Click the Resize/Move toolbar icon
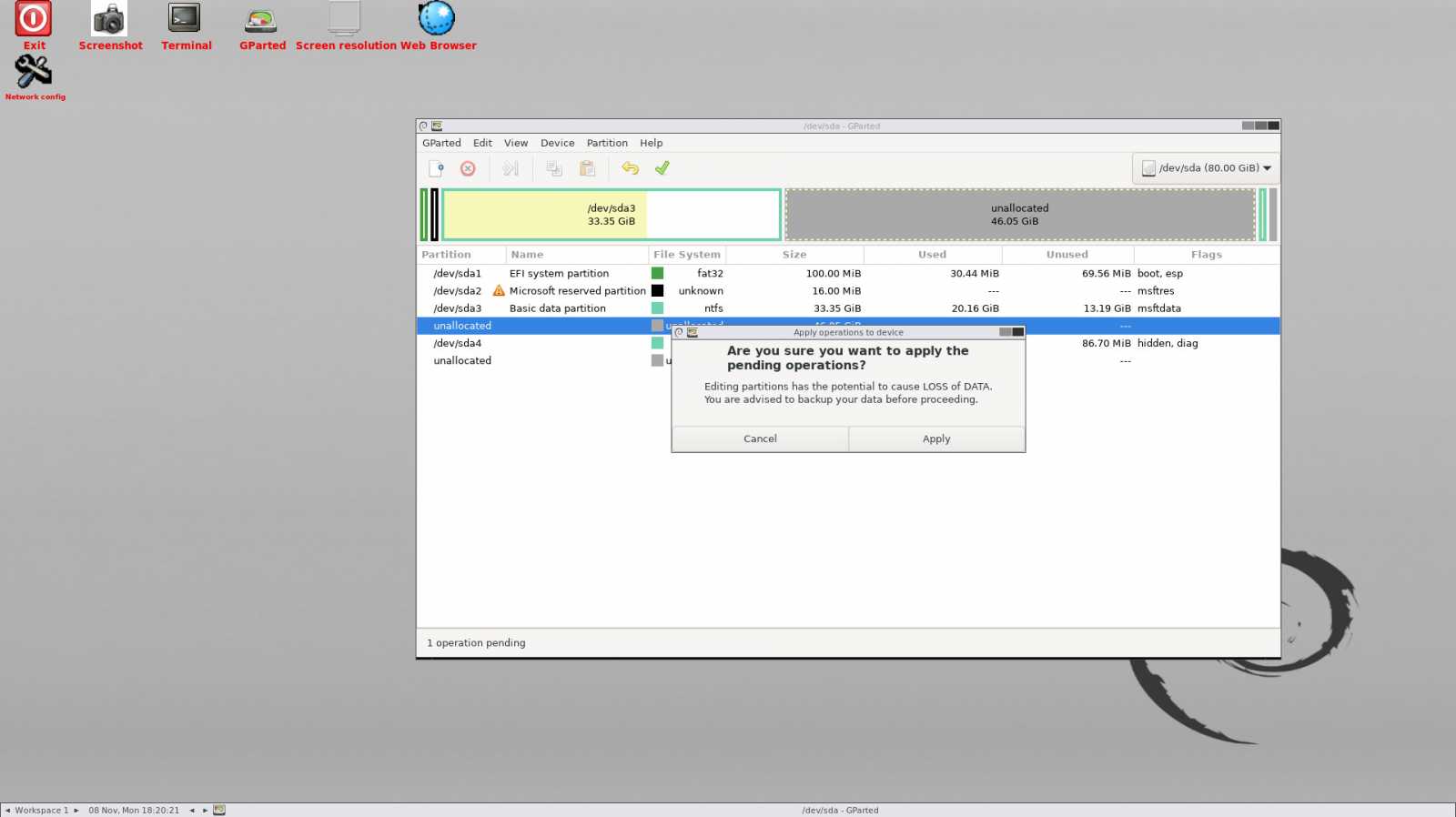This screenshot has height=817, width=1456. click(511, 168)
